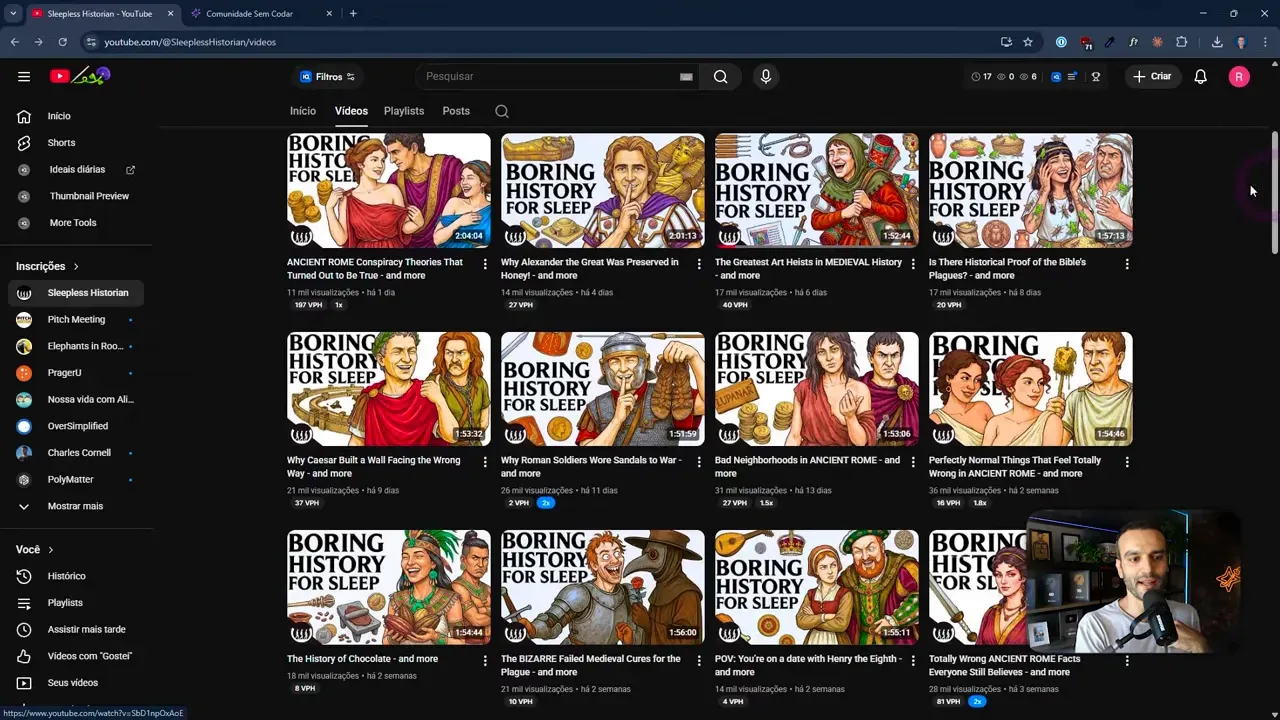The image size is (1280, 720).
Task: Open the three-dot options menu on the ANCIENT ROME Conspiracy video
Action: [x=485, y=263]
